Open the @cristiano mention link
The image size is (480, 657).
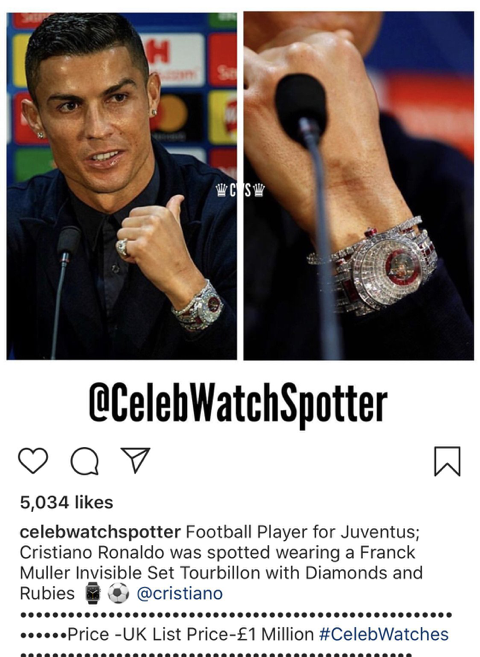pyautogui.click(x=180, y=593)
